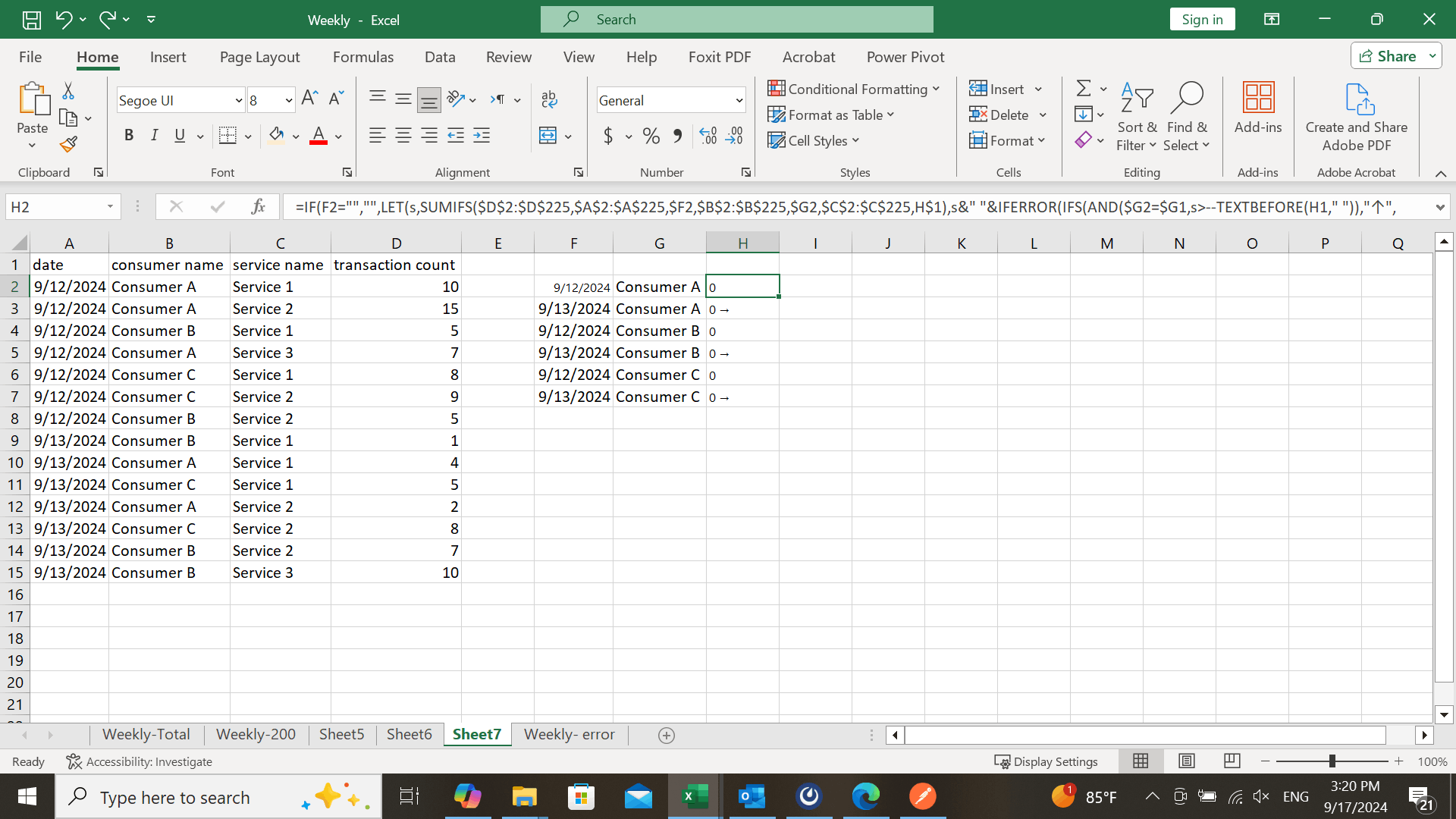Click the Cut scissors icon
The width and height of the screenshot is (1456, 819).
tap(68, 91)
